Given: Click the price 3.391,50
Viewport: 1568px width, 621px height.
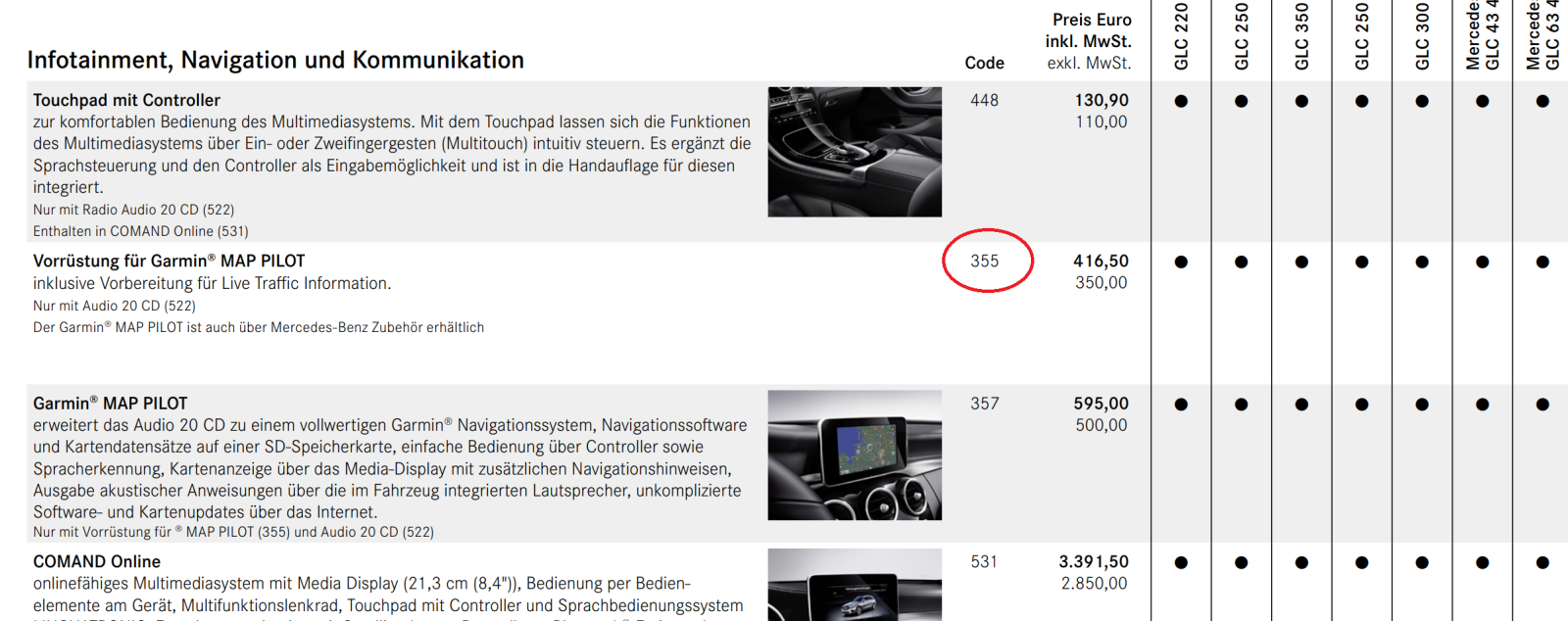Looking at the screenshot, I should [x=1094, y=562].
